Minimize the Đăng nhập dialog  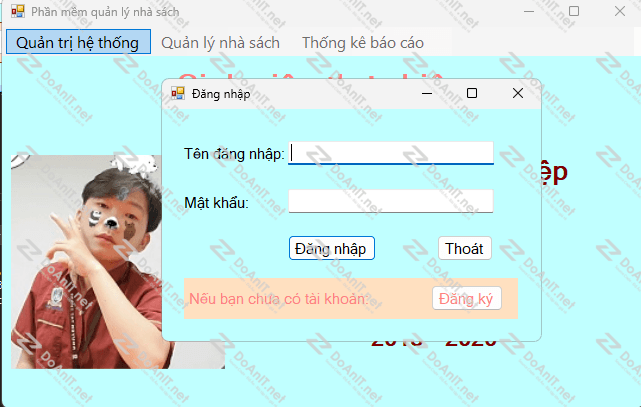(x=426, y=93)
